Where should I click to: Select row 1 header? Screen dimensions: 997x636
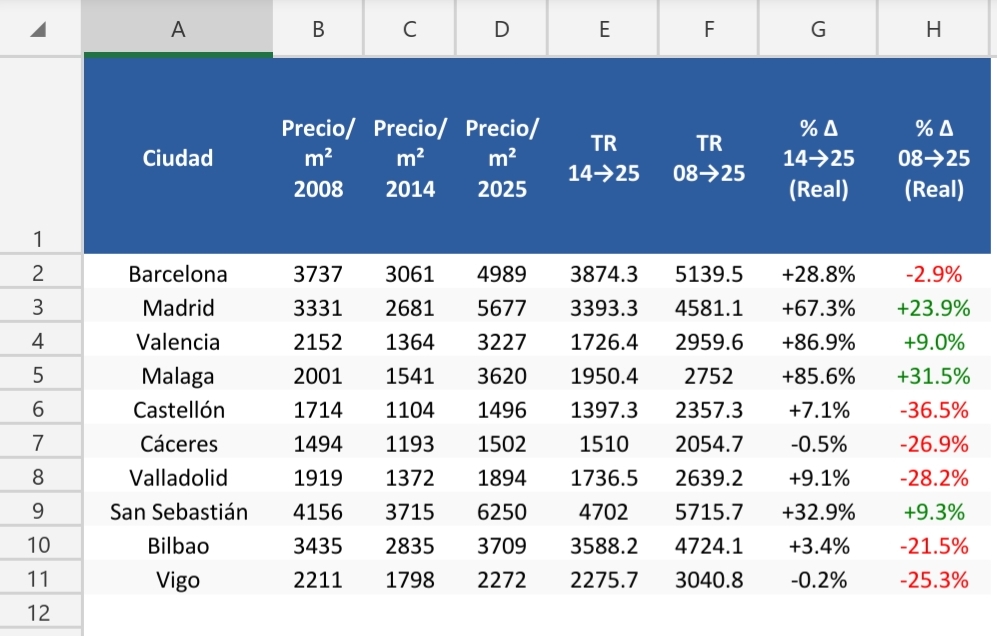click(x=38, y=238)
